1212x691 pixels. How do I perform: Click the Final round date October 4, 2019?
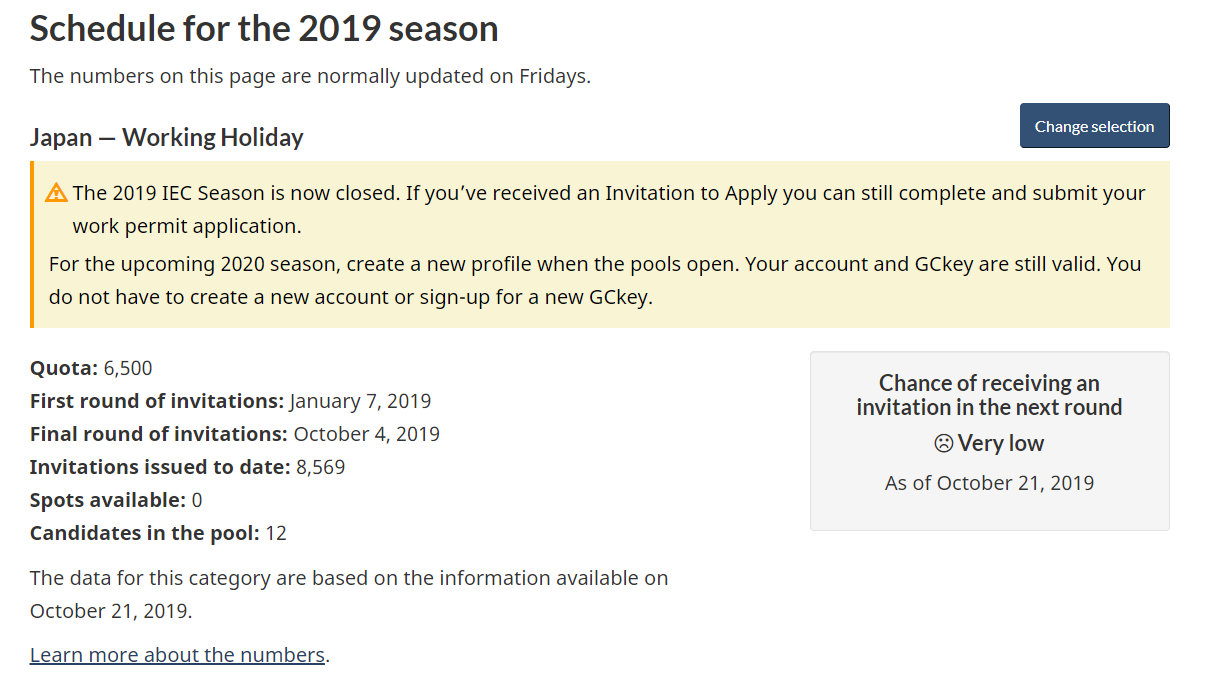(366, 434)
